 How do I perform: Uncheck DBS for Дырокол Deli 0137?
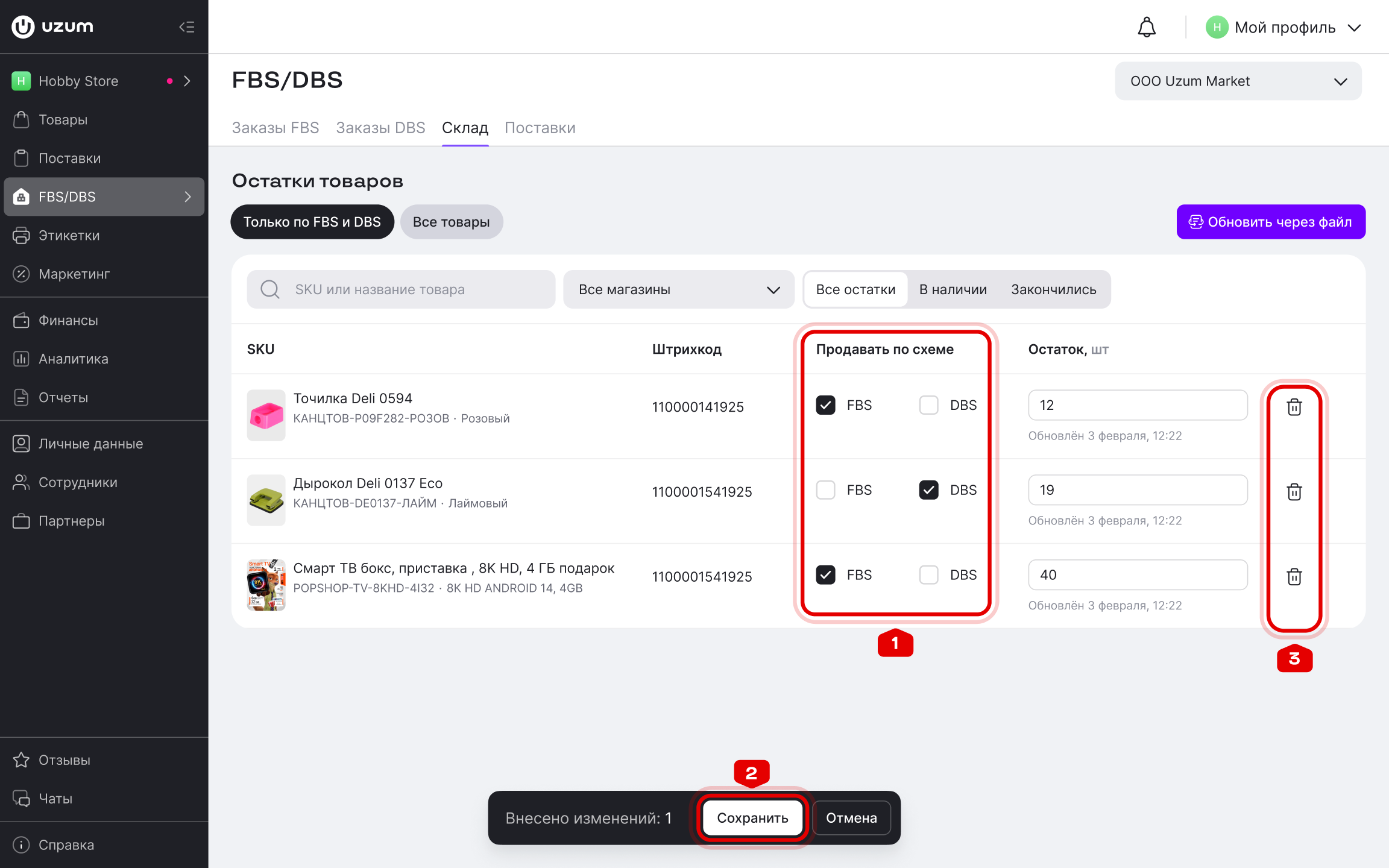pyautogui.click(x=928, y=490)
